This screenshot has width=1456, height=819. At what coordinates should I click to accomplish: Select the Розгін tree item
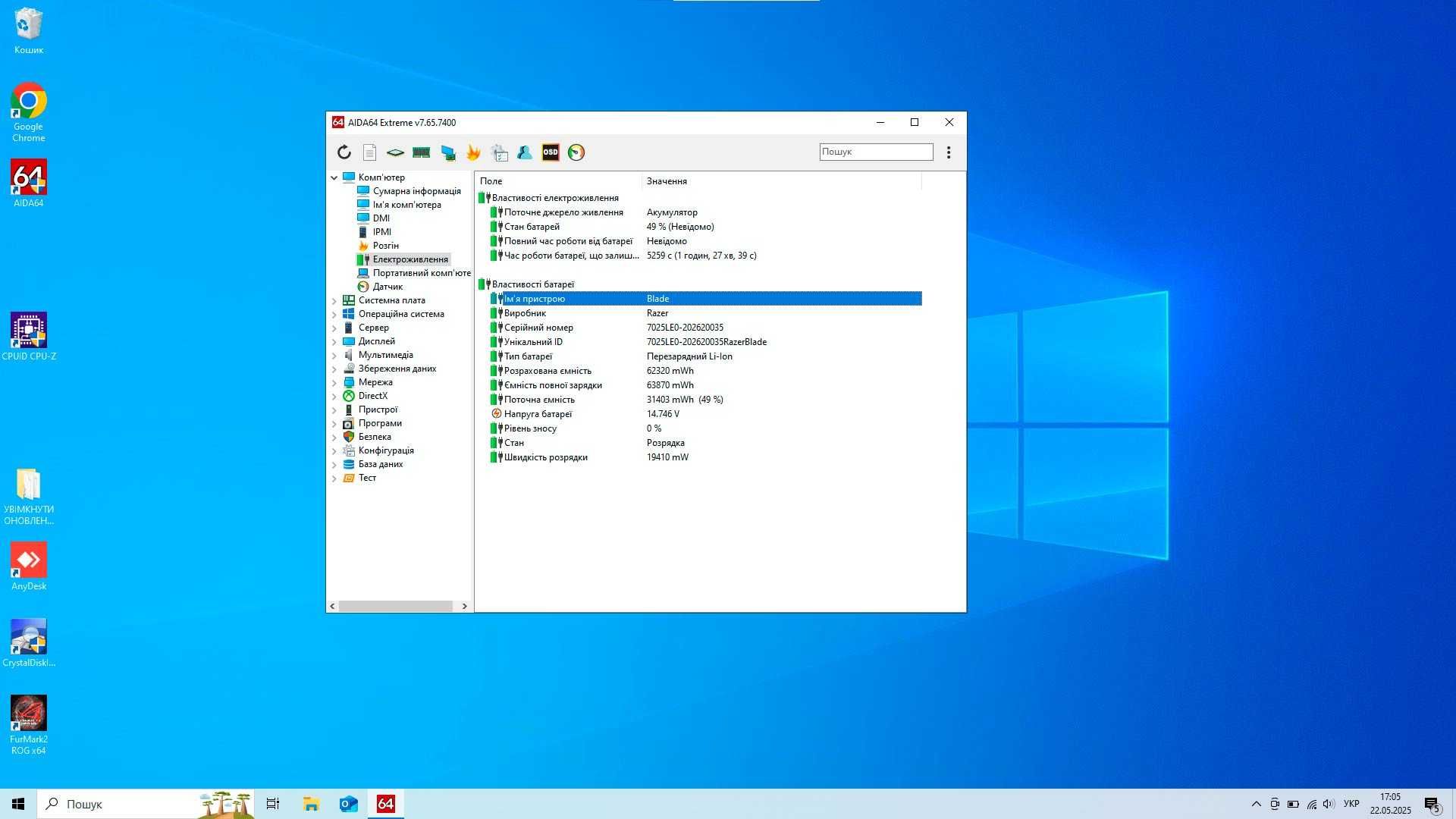point(385,246)
